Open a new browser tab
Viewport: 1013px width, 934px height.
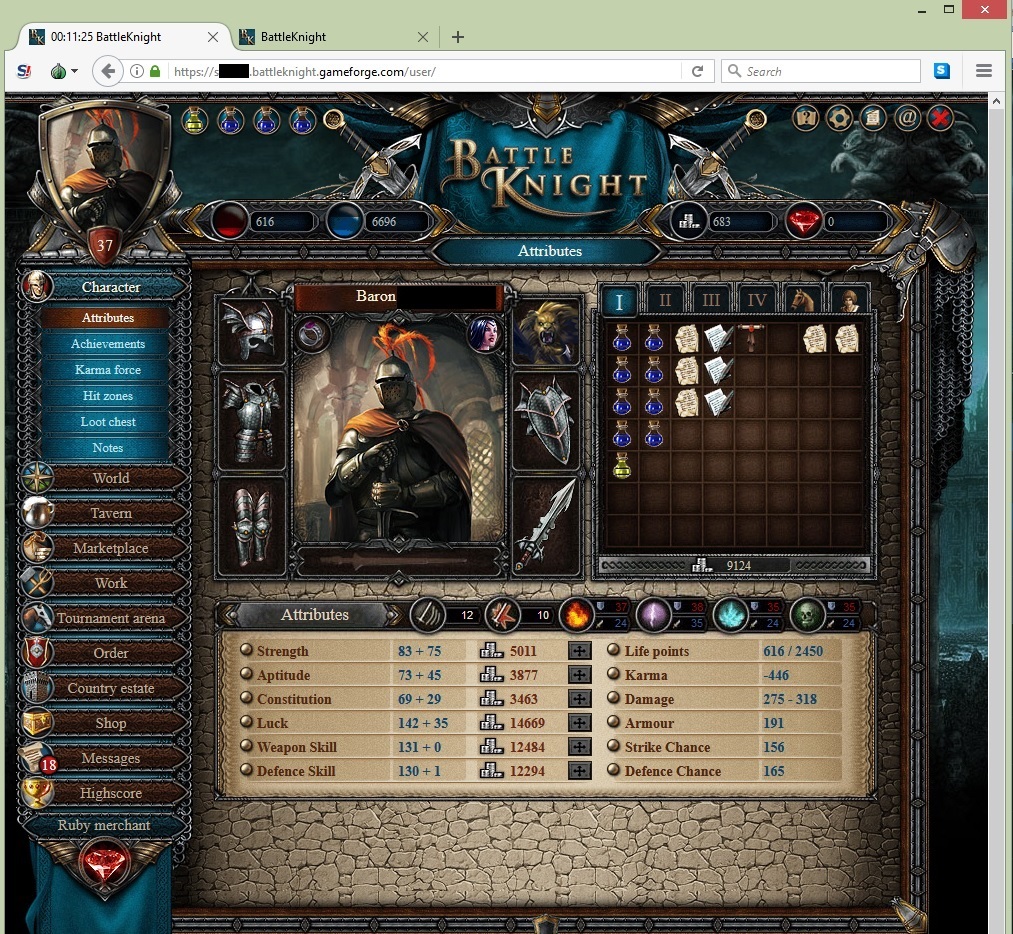[458, 37]
